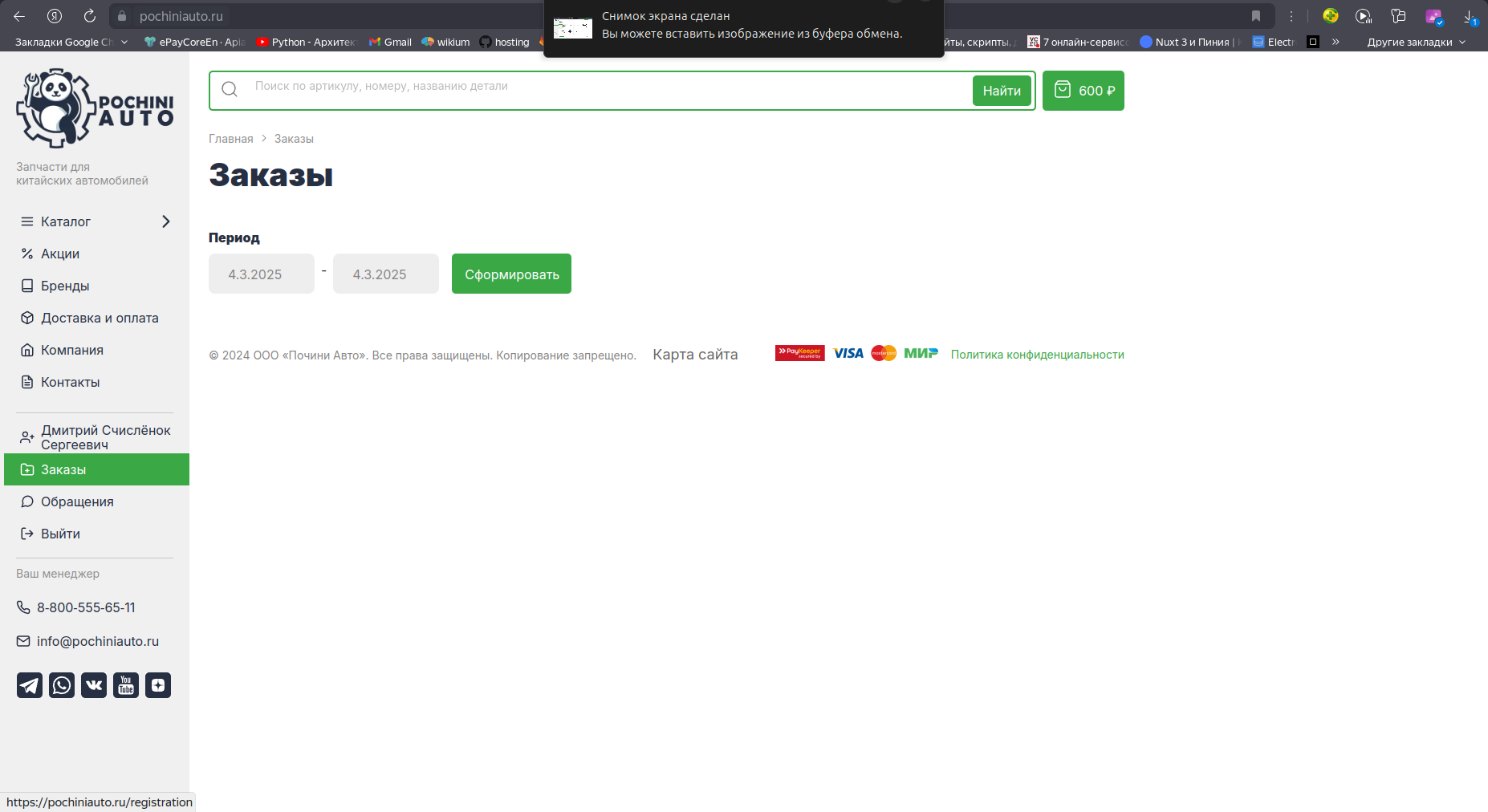Viewport: 1488px width, 812px height.
Task: Open the Zen star social icon
Action: 158,685
